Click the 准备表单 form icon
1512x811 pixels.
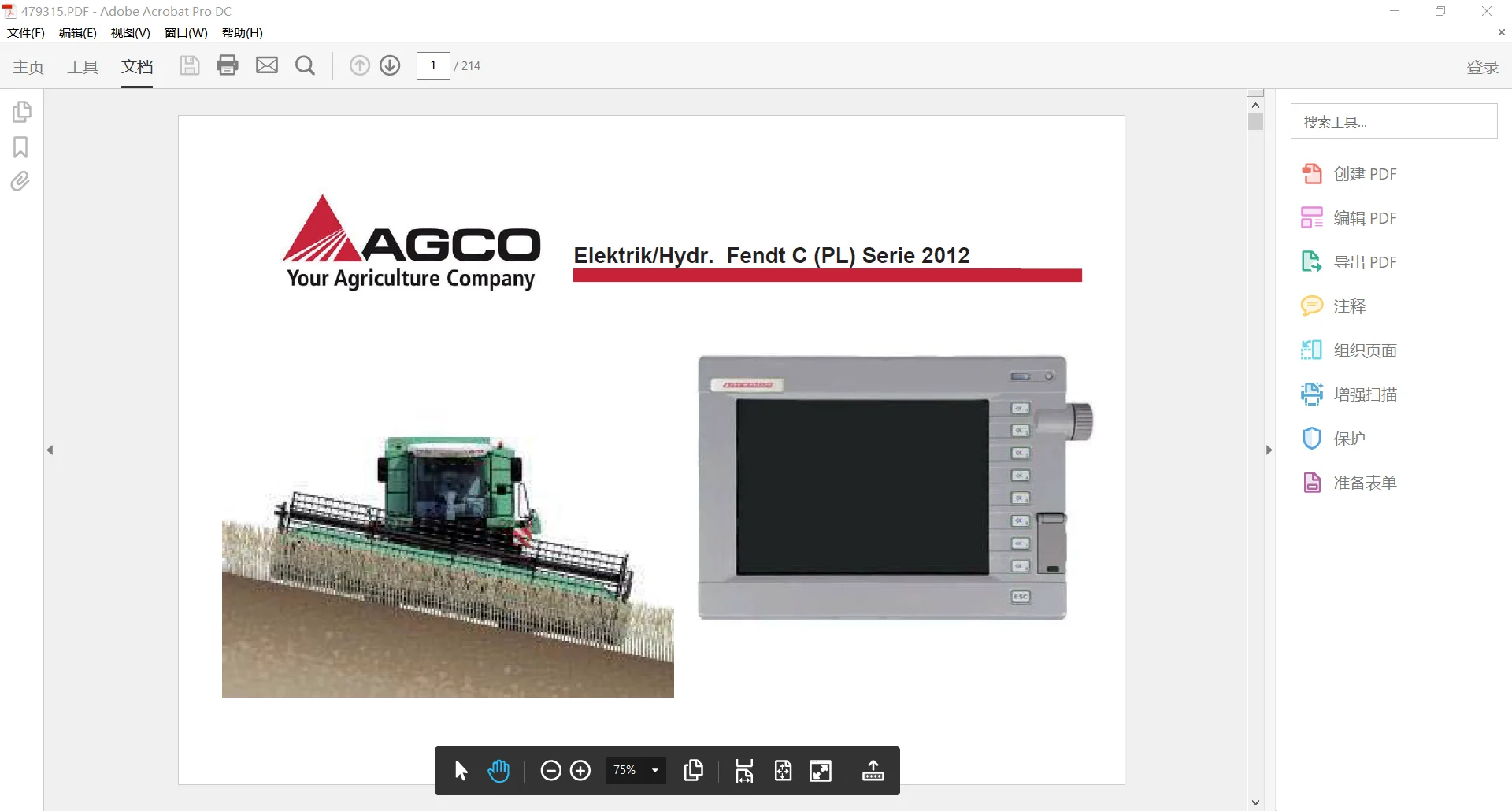[1312, 483]
